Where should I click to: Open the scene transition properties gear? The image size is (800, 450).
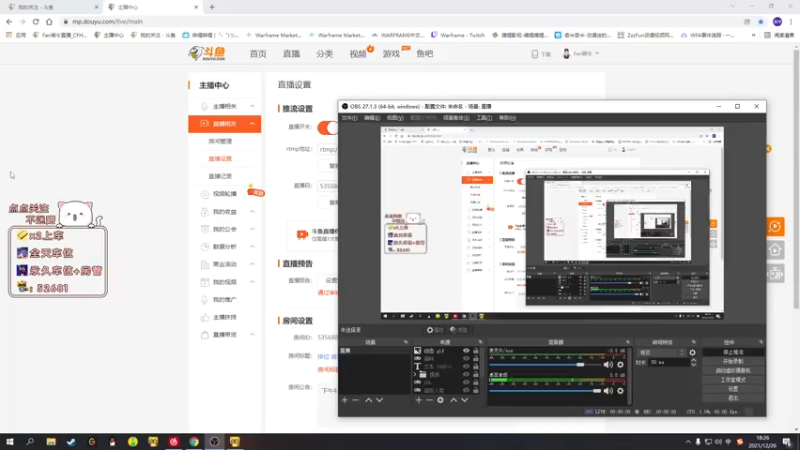[692, 353]
